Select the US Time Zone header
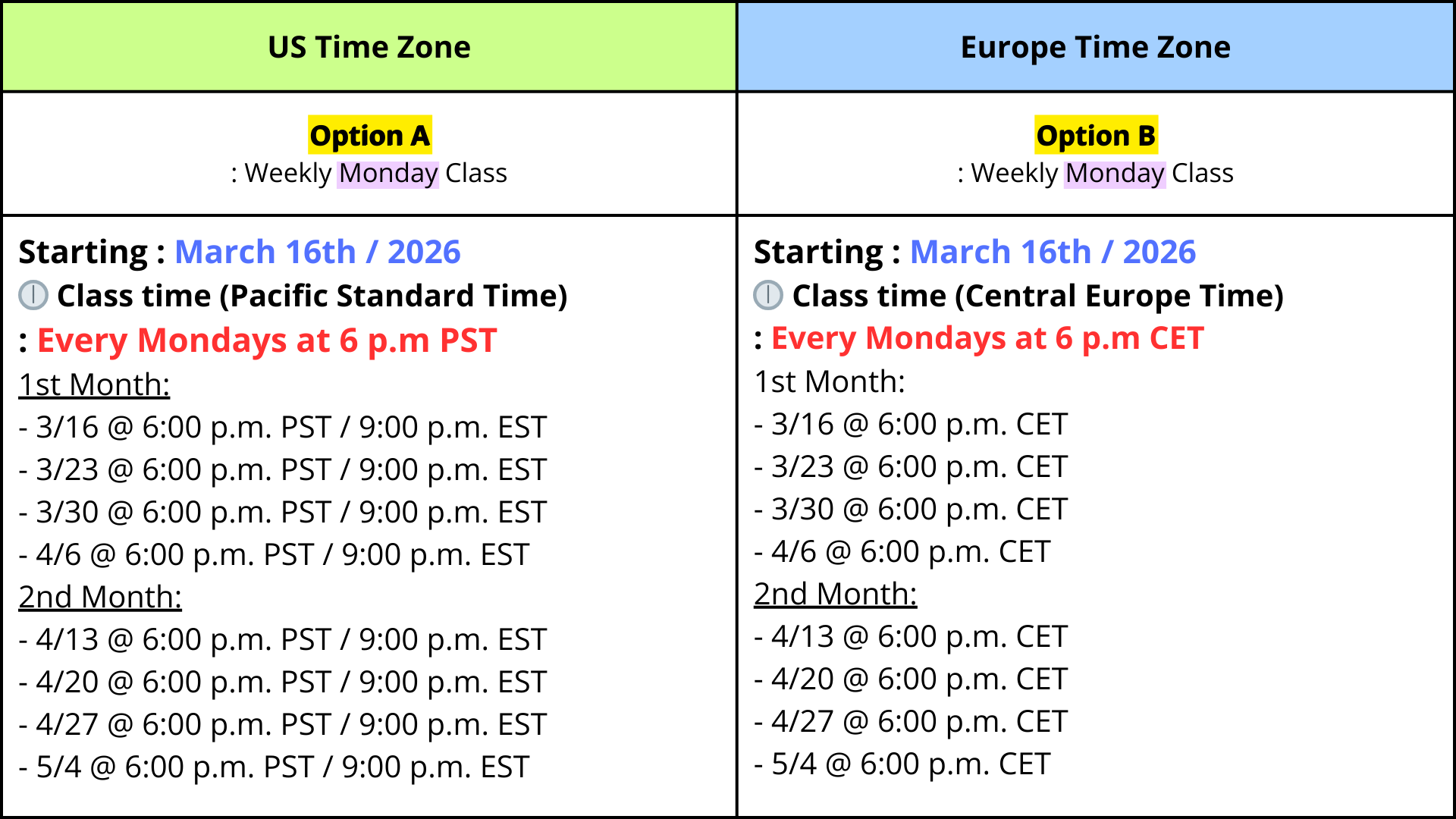 pos(369,47)
